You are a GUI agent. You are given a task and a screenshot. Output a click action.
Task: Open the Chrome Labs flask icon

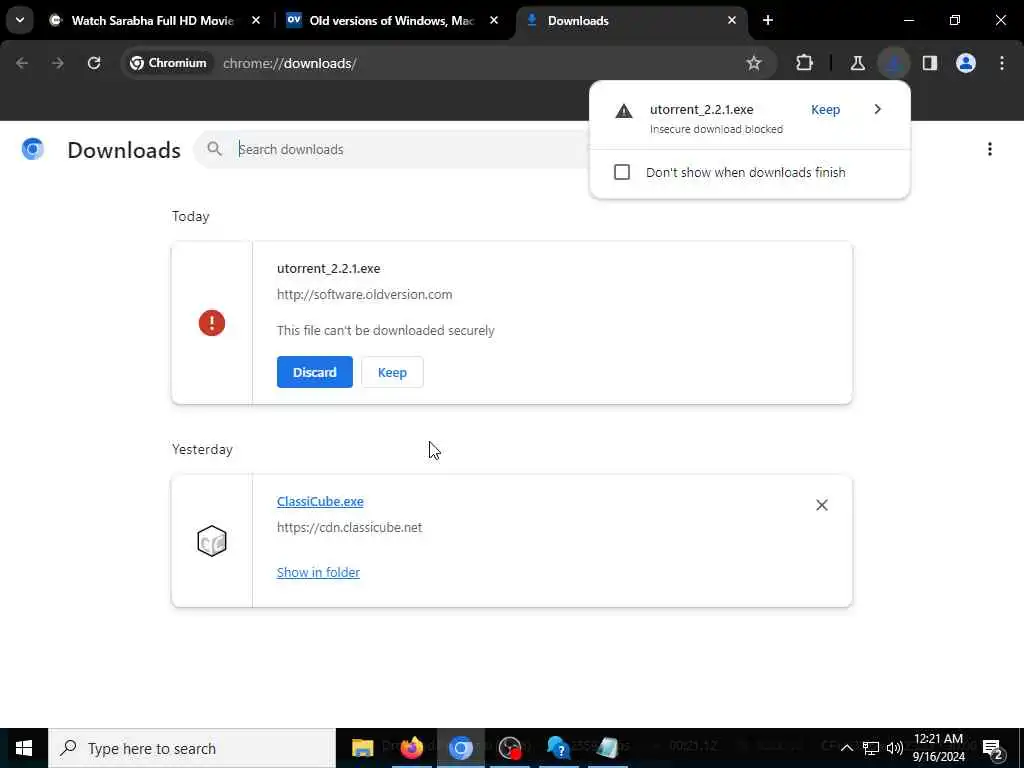point(857,63)
